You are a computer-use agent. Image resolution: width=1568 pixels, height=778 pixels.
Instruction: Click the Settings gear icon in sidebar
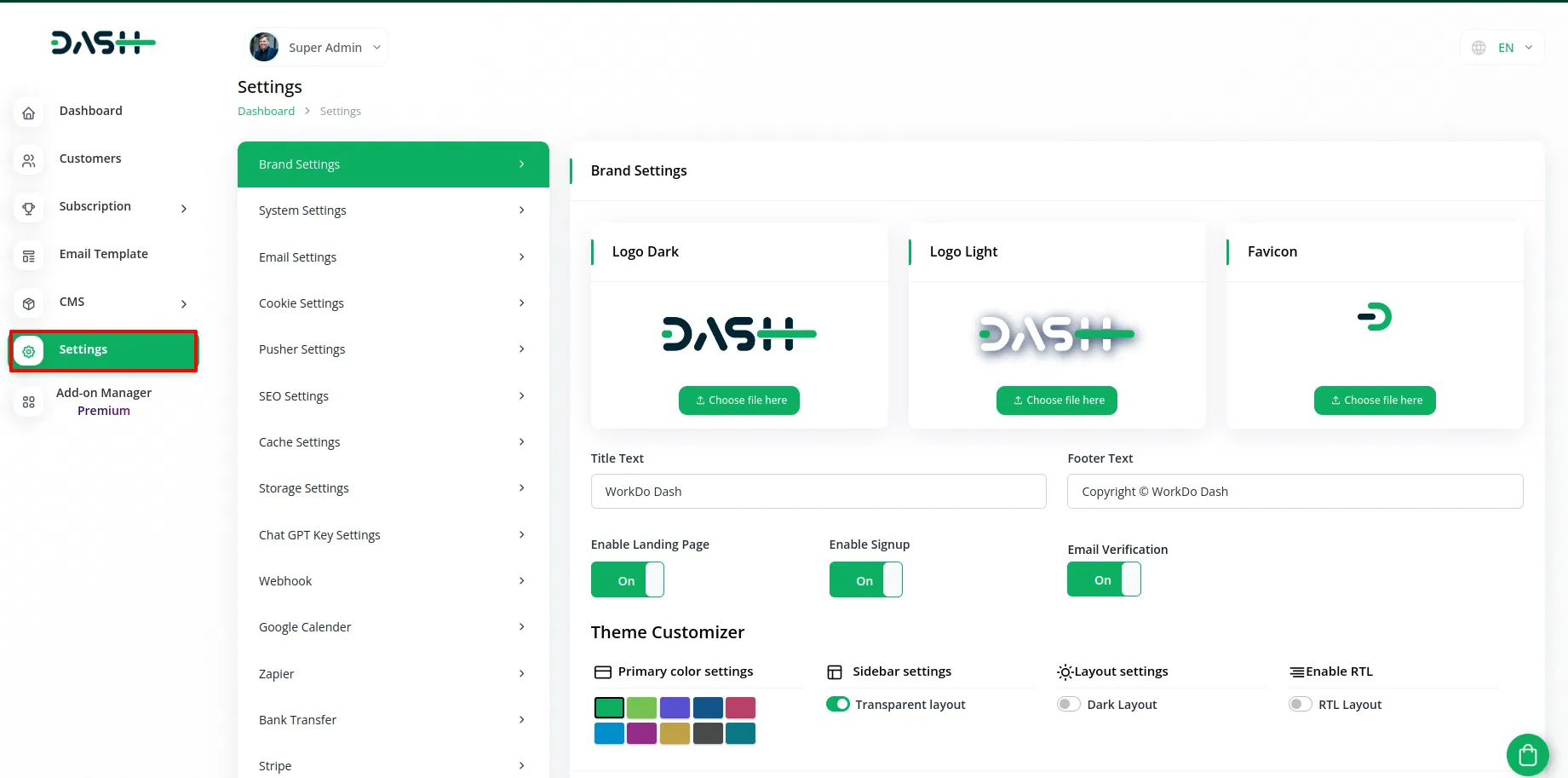(29, 351)
